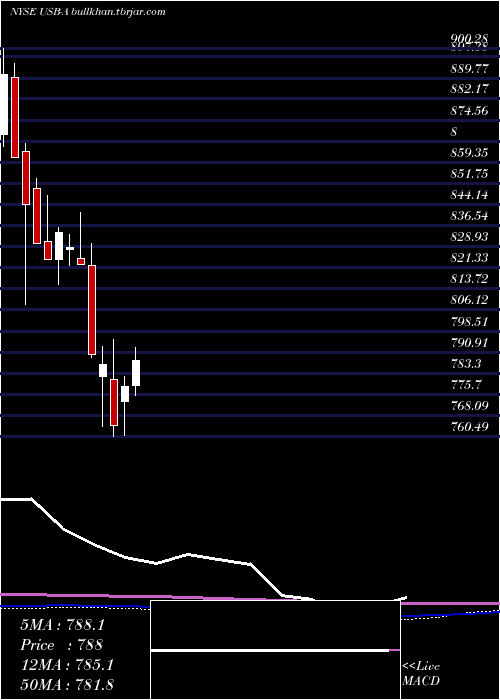Select the 806.12 price axis label

click(x=469, y=300)
